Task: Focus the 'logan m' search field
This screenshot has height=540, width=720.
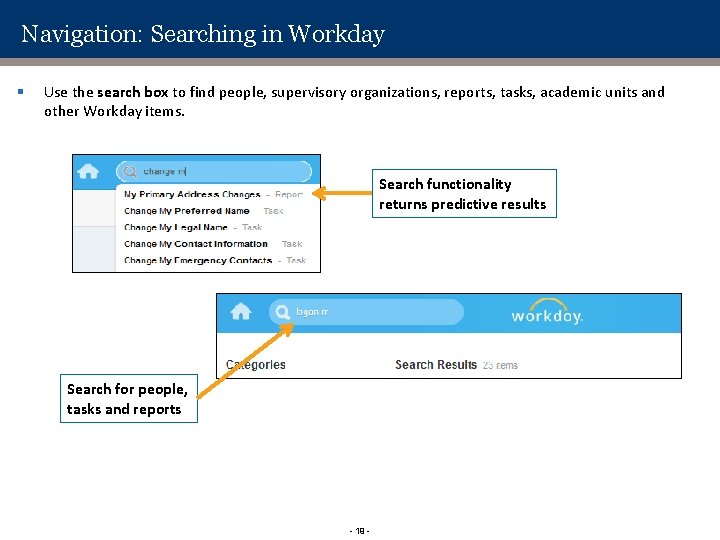Action: 366,312
